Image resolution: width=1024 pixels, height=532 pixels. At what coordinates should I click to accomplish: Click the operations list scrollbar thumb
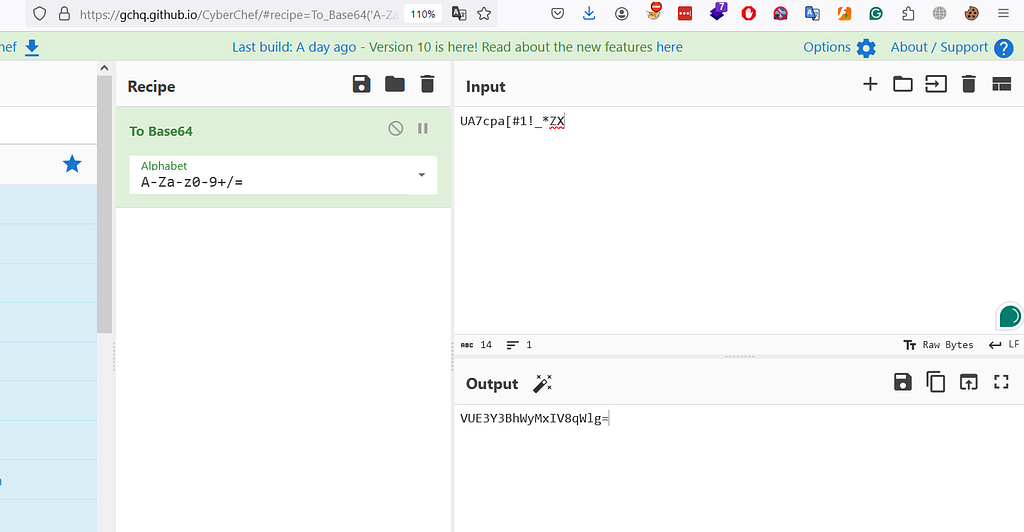[x=104, y=204]
